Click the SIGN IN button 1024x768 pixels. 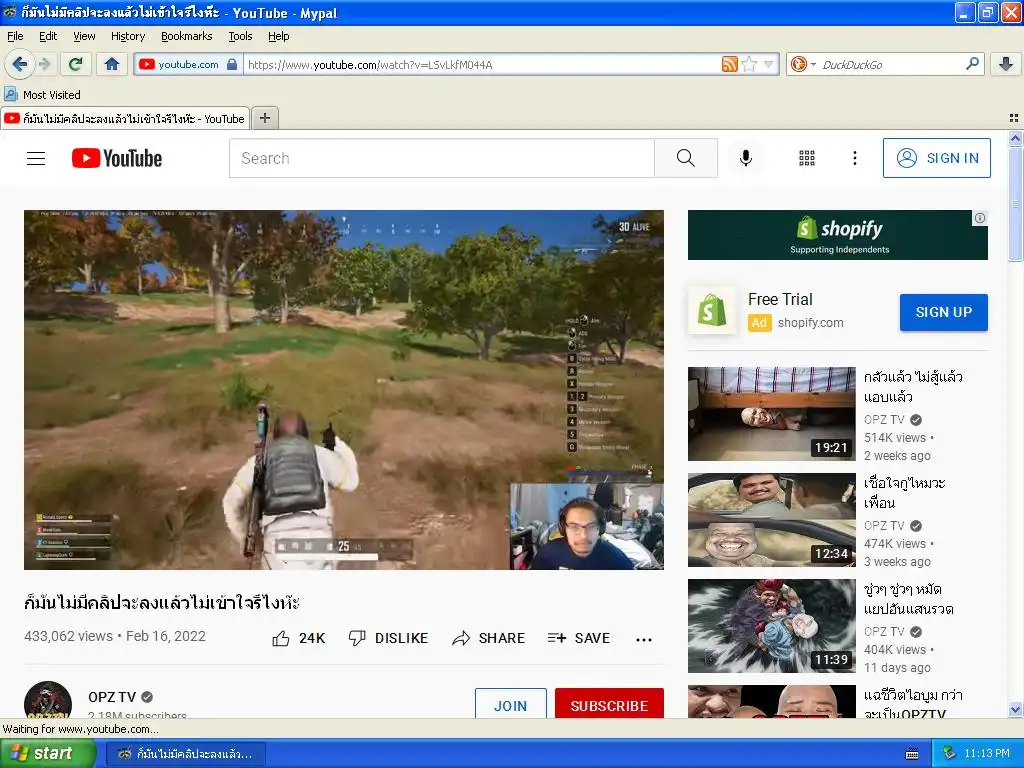936,158
